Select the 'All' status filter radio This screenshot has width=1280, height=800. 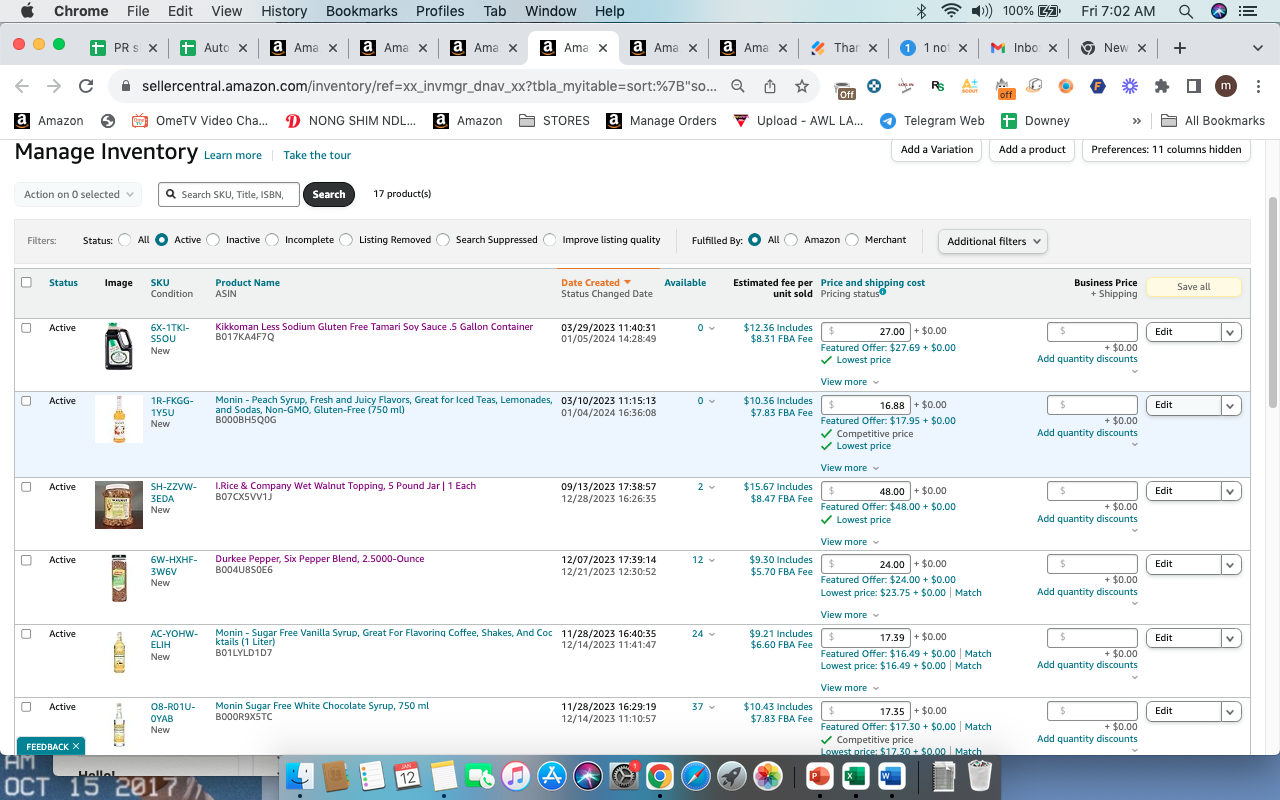pyautogui.click(x=125, y=240)
